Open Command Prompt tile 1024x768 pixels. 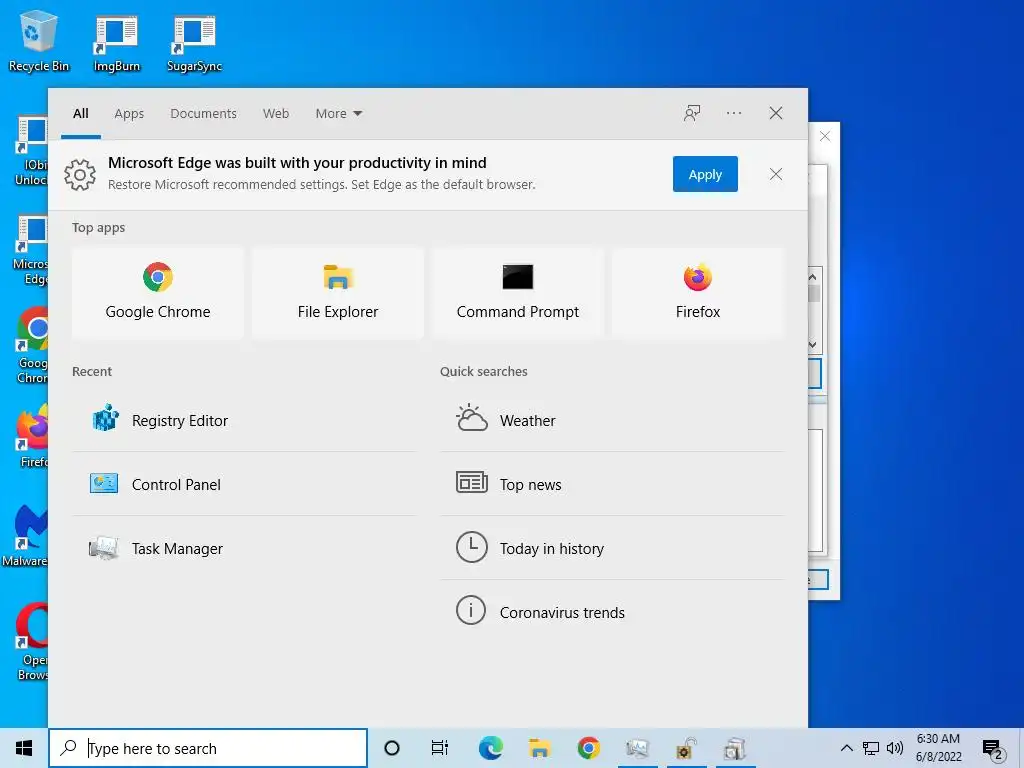pos(517,293)
